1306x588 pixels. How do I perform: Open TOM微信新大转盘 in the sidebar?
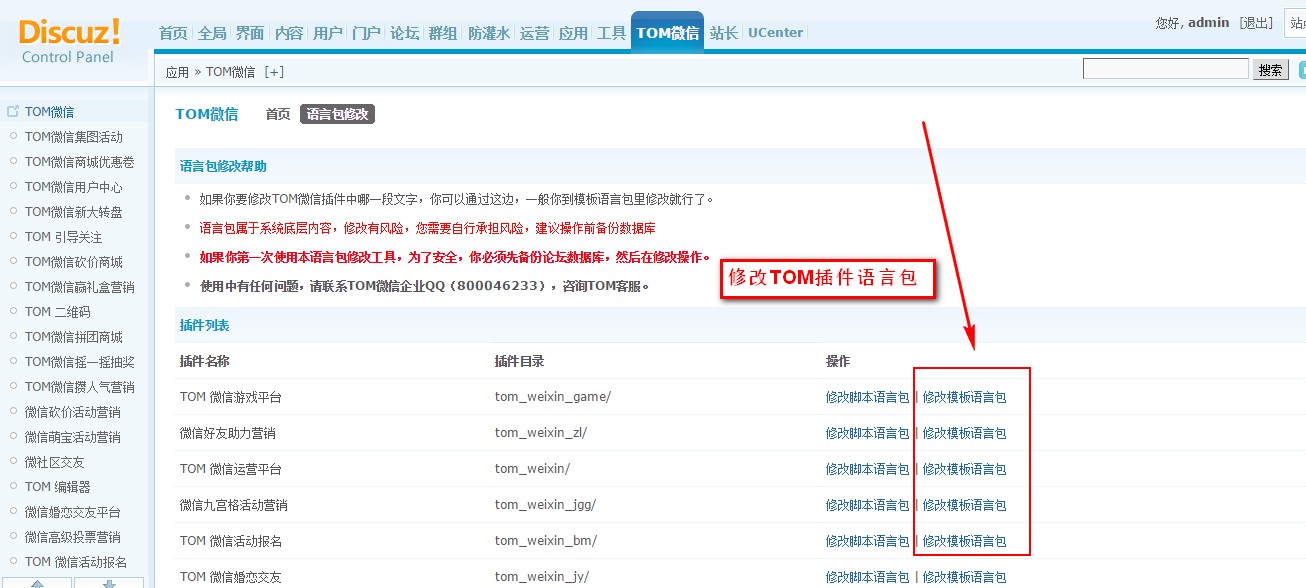coord(73,212)
